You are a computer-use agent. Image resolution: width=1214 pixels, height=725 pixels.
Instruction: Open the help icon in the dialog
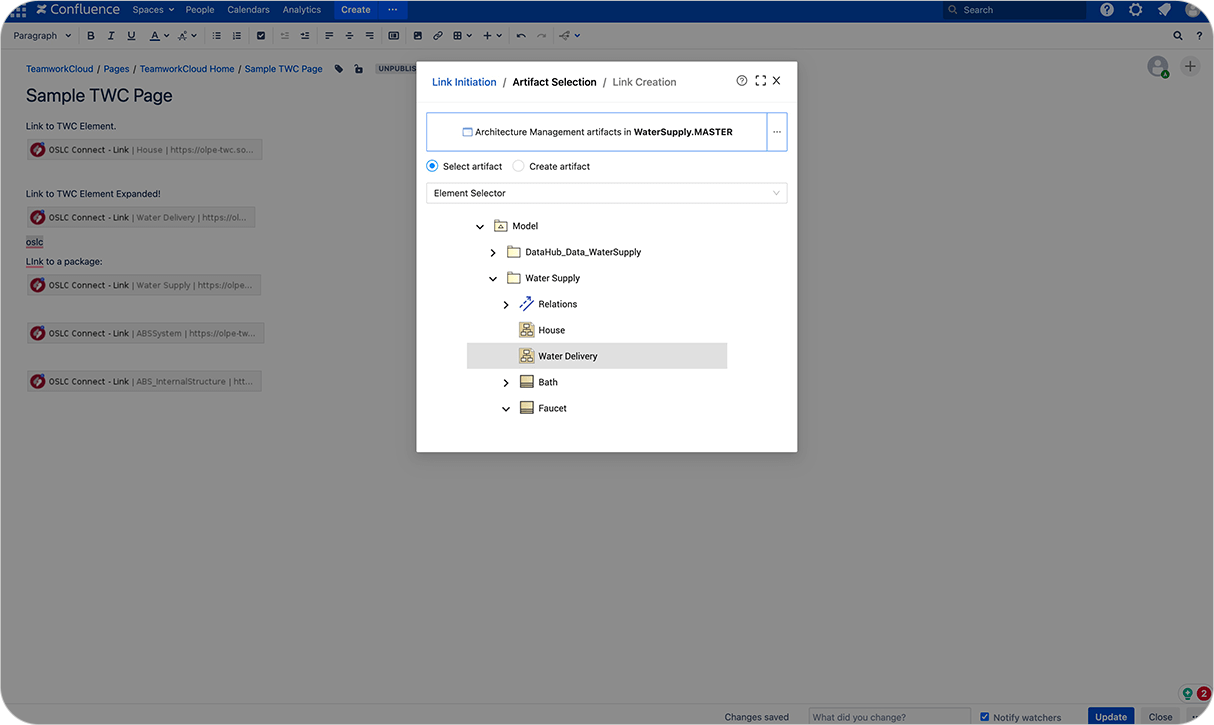coord(741,81)
